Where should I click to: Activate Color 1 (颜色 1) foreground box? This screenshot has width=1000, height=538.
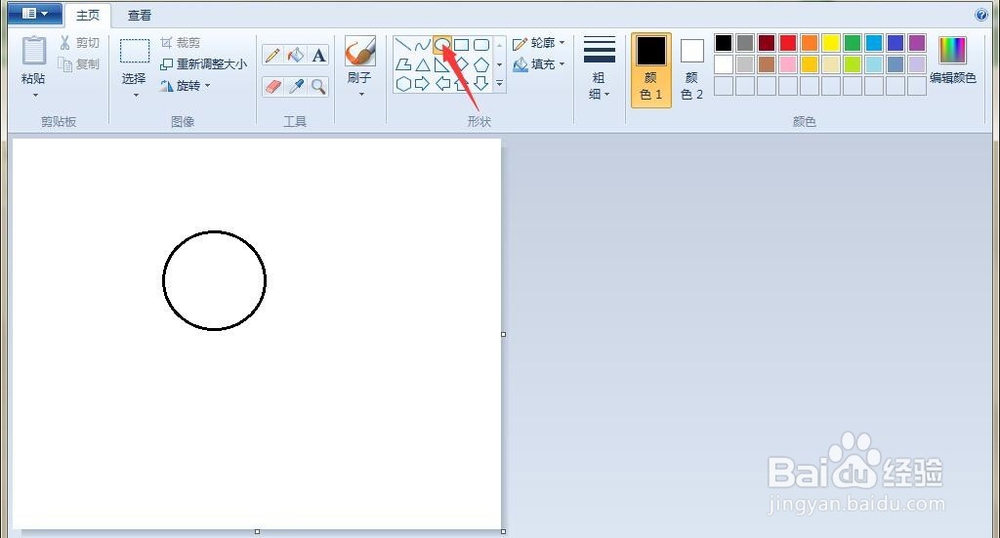tap(651, 70)
